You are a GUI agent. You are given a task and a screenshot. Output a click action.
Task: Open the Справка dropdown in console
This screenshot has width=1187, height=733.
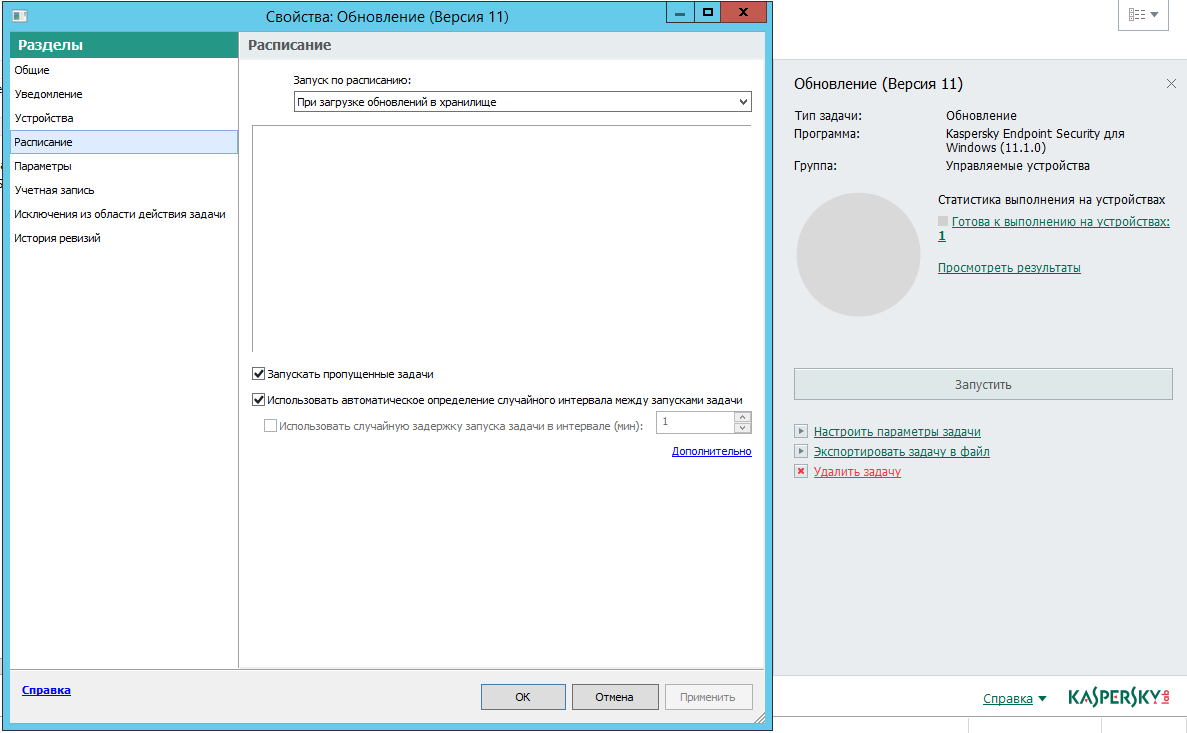1014,698
